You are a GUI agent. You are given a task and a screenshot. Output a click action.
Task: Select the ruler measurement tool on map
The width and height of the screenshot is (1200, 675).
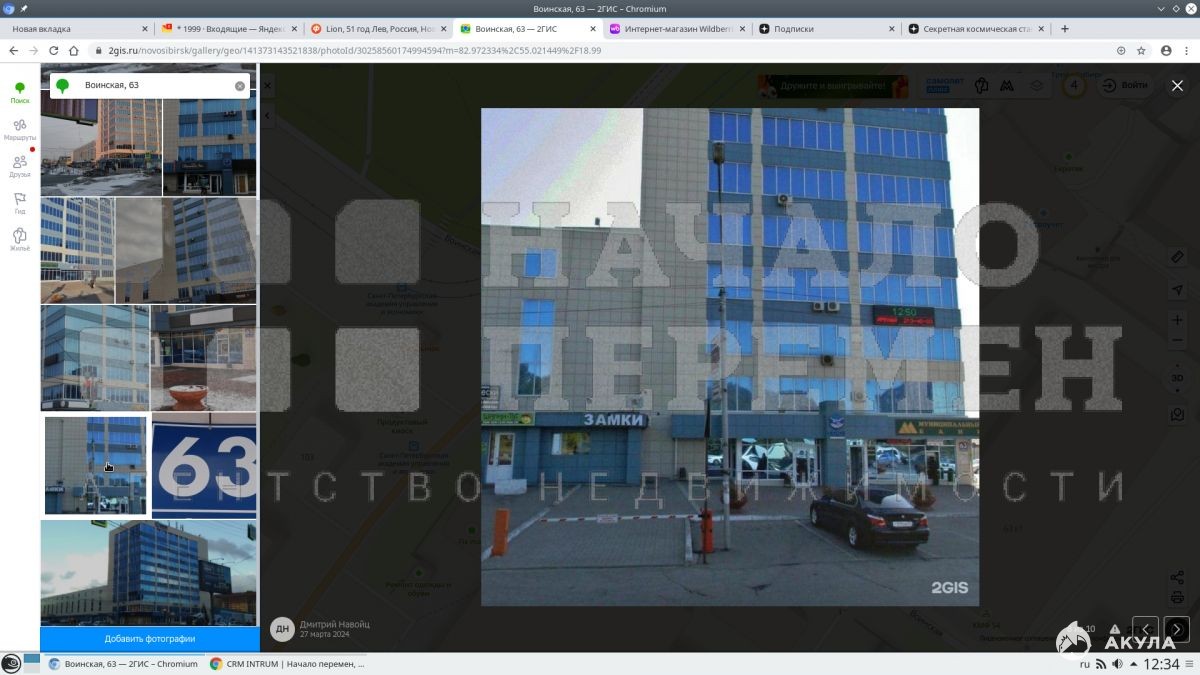coord(1177,258)
